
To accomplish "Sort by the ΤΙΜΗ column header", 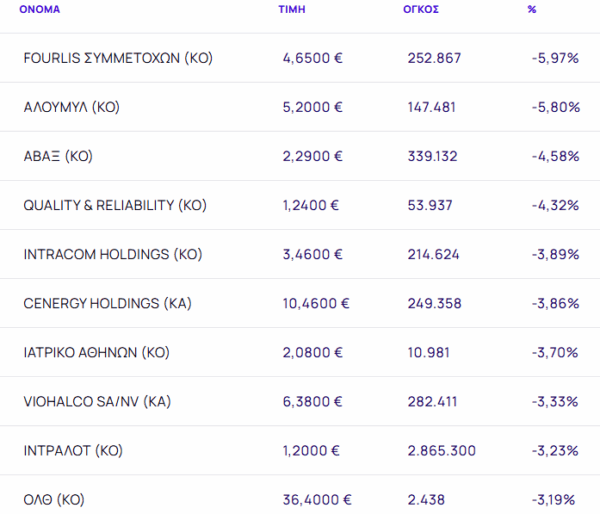I will click(292, 10).
